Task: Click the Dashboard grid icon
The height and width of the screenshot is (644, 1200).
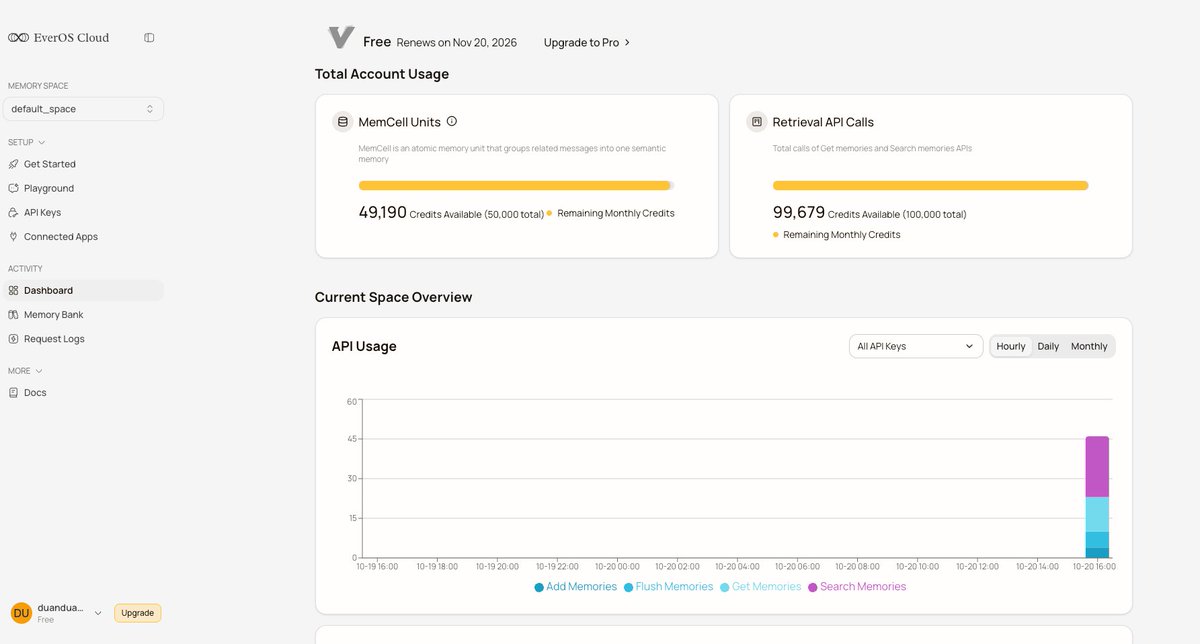Action: (13, 291)
